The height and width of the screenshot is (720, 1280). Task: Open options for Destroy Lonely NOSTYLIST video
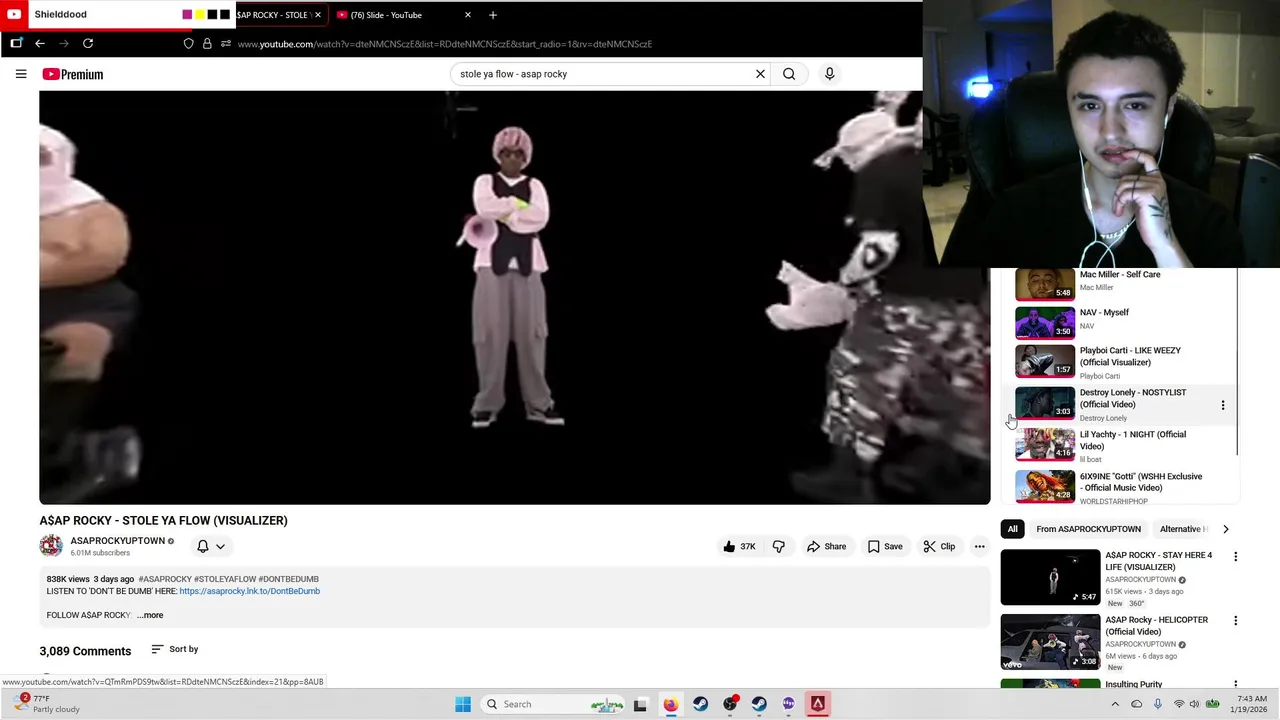click(1222, 405)
